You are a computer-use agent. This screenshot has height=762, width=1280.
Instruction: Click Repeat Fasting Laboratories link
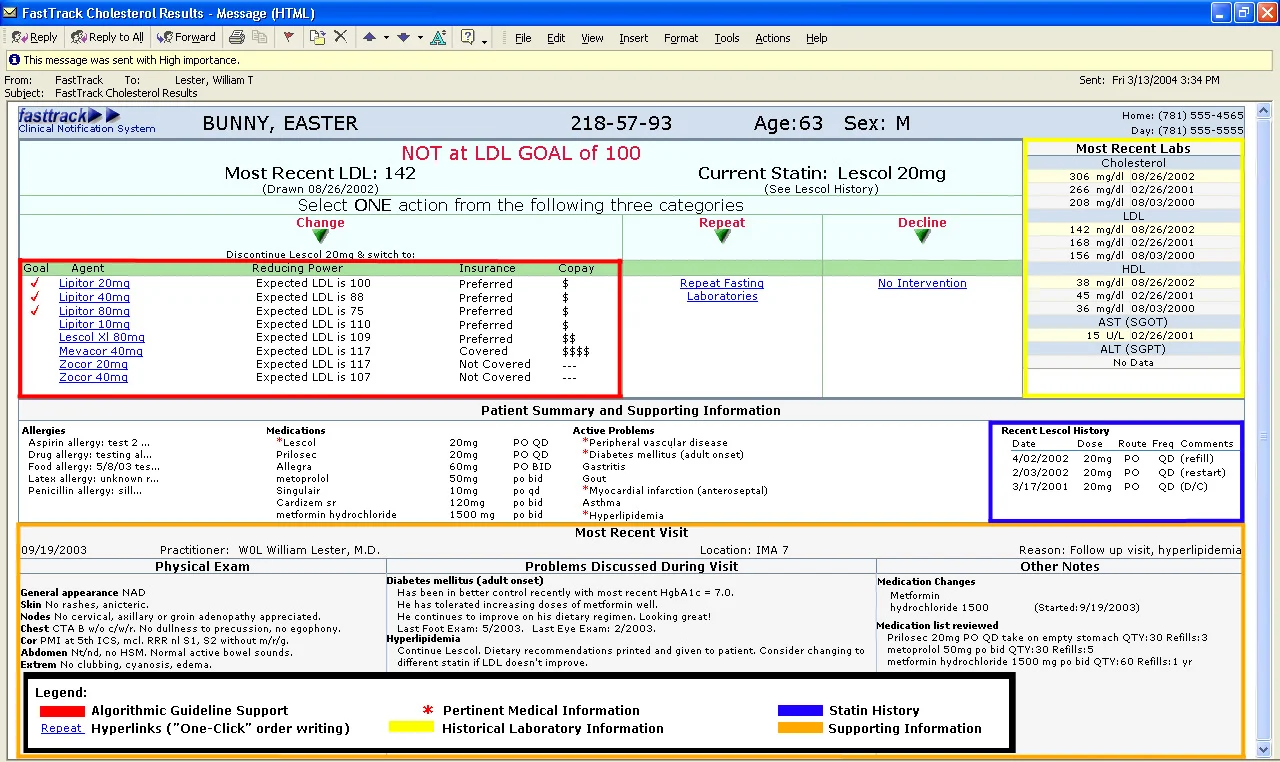(x=722, y=290)
